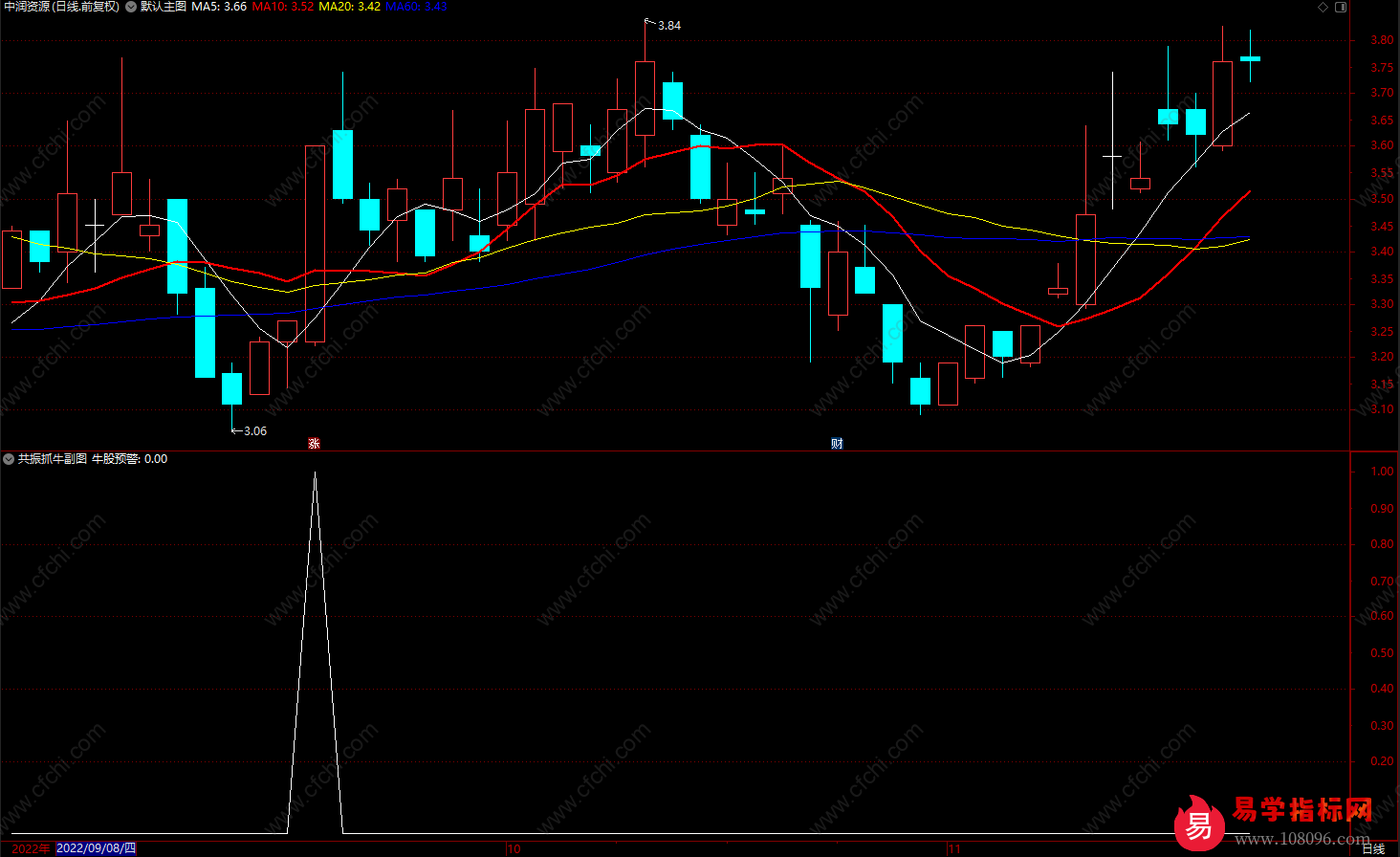The width and height of the screenshot is (1400, 857).
Task: Click the month 10 marker on time axis
Action: (514, 848)
